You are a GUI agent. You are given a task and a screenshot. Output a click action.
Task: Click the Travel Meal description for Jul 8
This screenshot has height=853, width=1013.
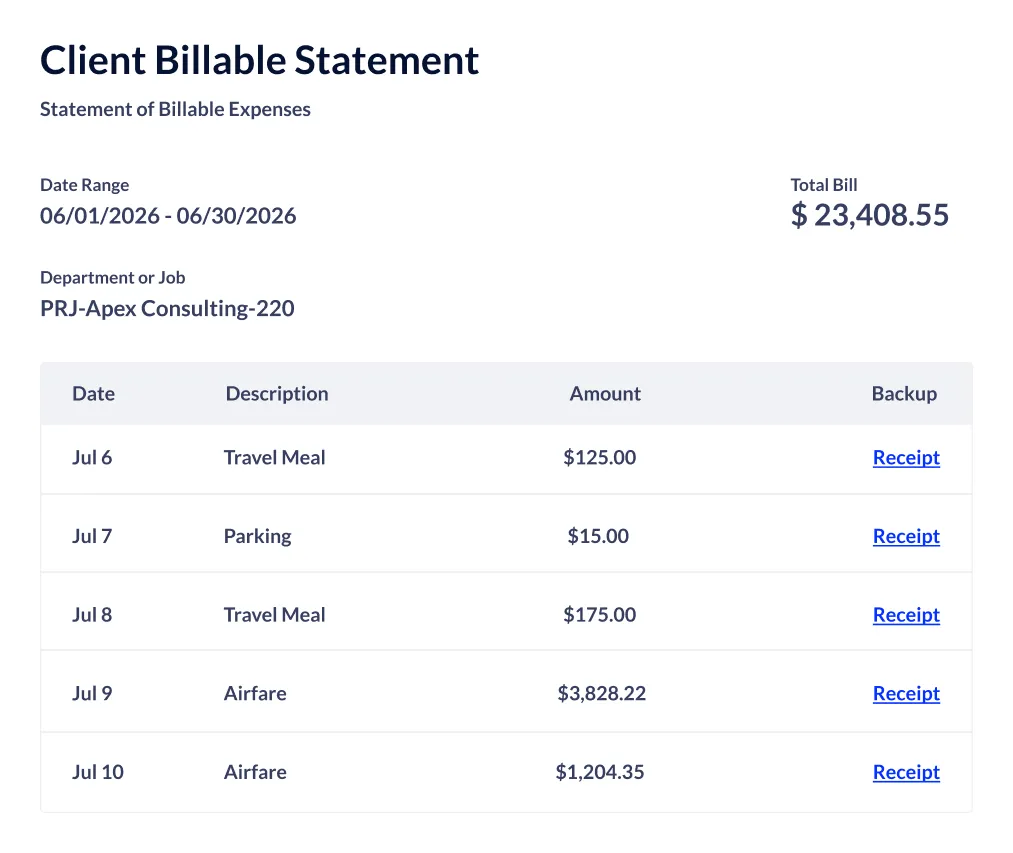275,615
